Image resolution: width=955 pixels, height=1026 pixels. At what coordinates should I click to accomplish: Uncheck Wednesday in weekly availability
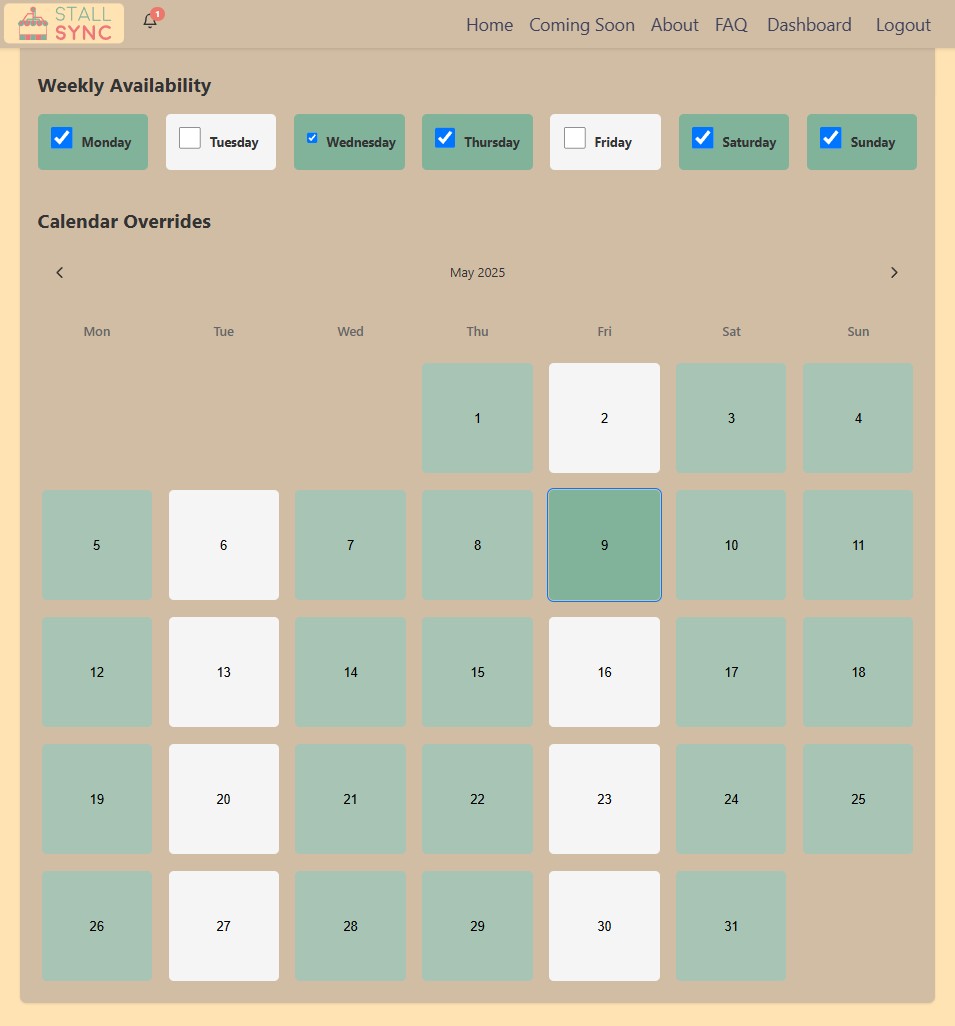click(x=312, y=138)
